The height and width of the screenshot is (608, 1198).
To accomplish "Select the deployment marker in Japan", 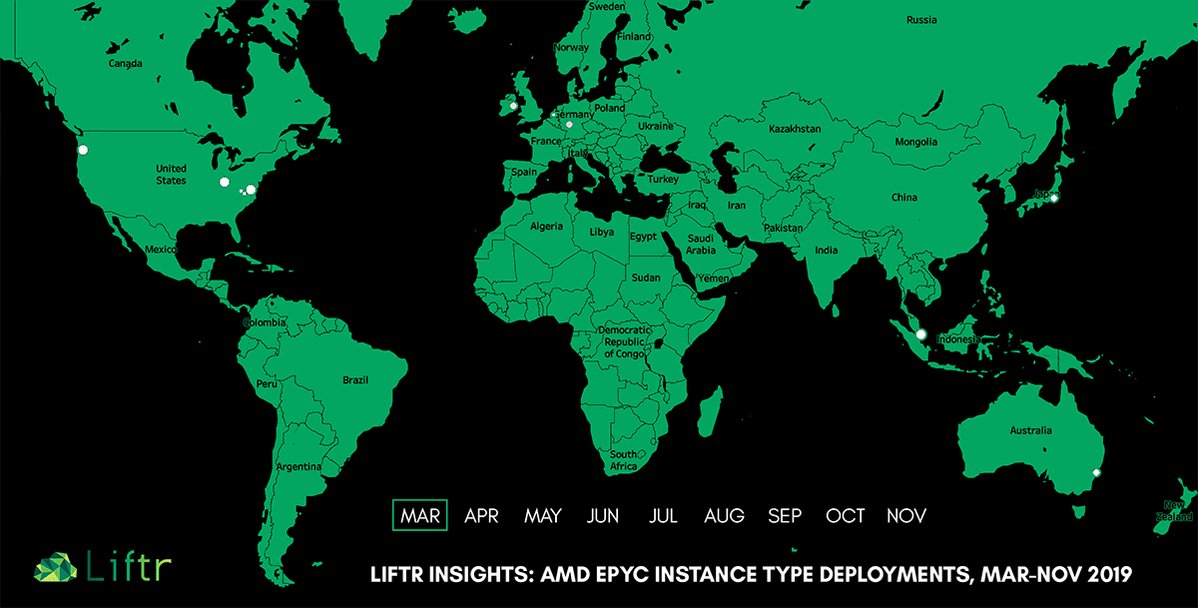I will click(1054, 198).
